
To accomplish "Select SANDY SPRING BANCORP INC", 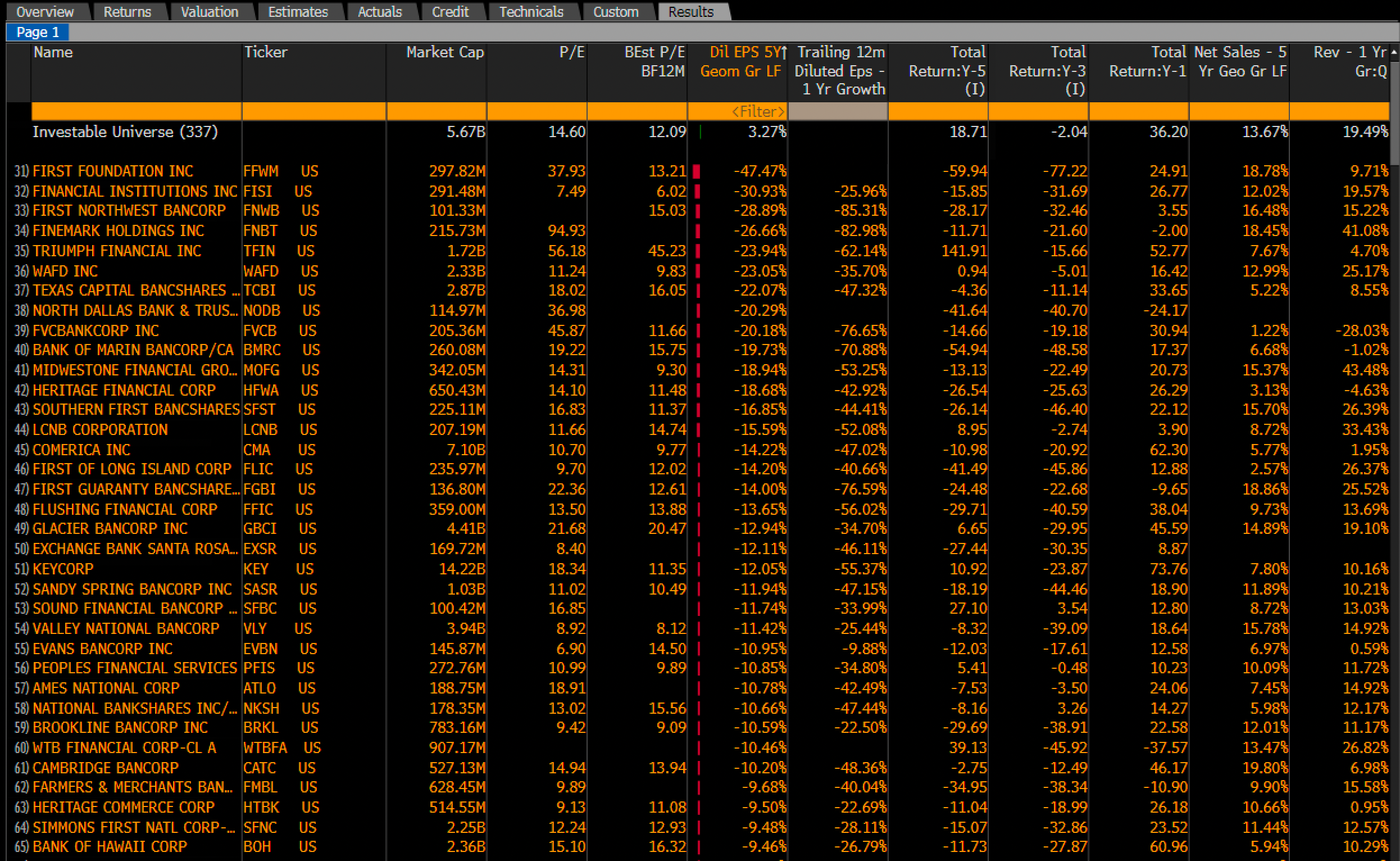I will 132,589.
